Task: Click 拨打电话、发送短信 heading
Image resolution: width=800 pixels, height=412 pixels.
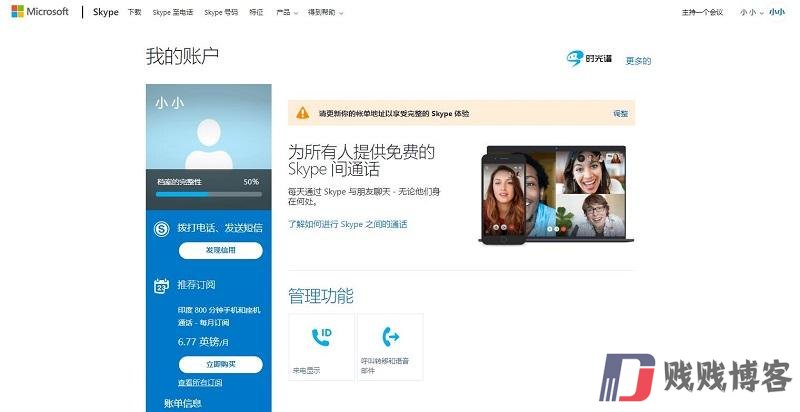Action: click(x=220, y=228)
